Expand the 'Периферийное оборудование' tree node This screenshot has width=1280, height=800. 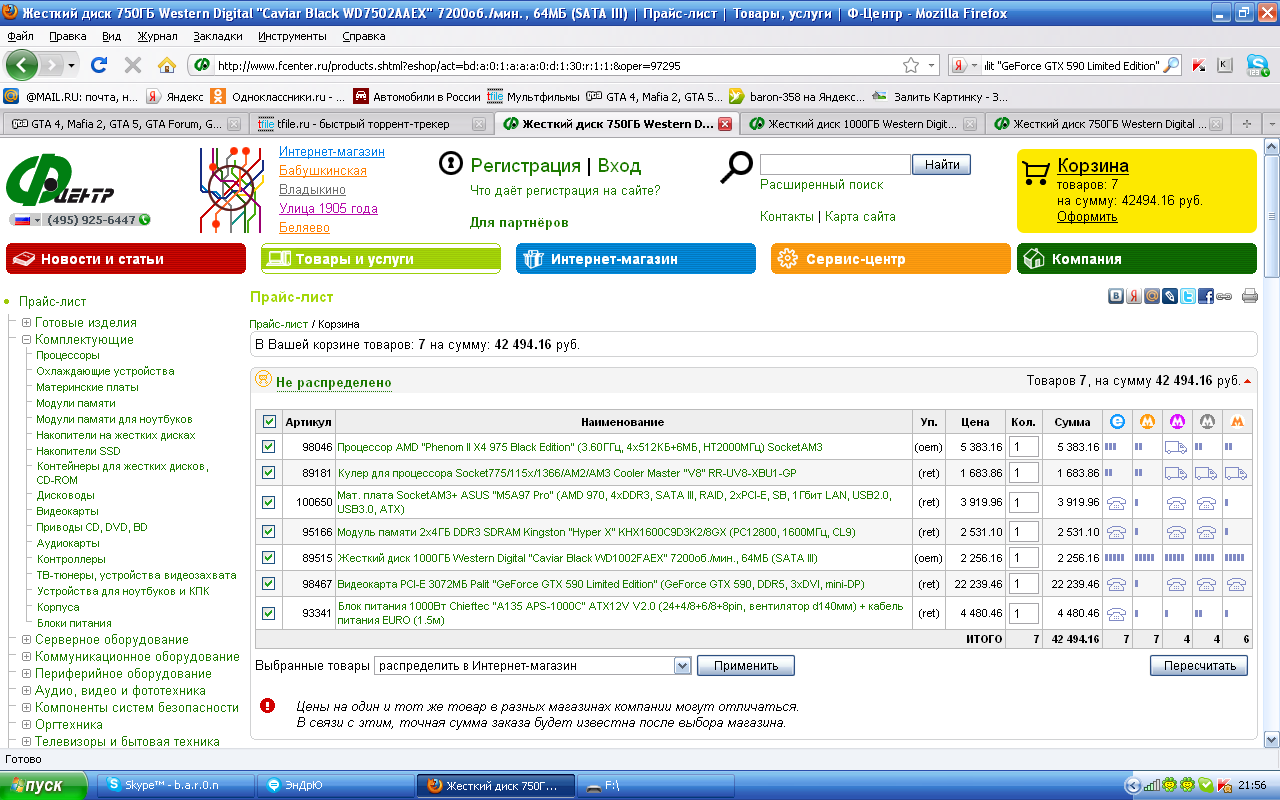26,674
